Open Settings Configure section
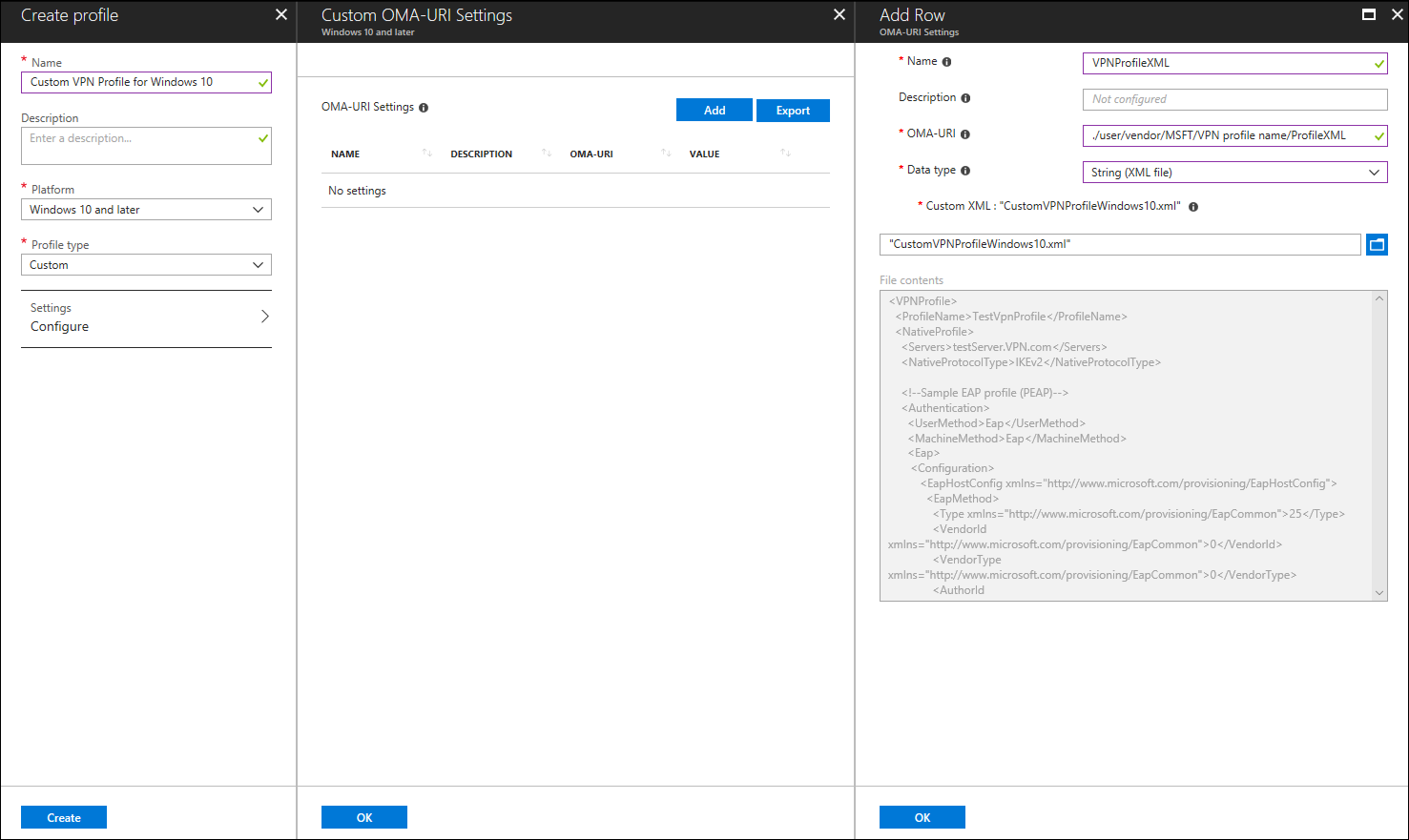This screenshot has height=840, width=1409. [146, 318]
